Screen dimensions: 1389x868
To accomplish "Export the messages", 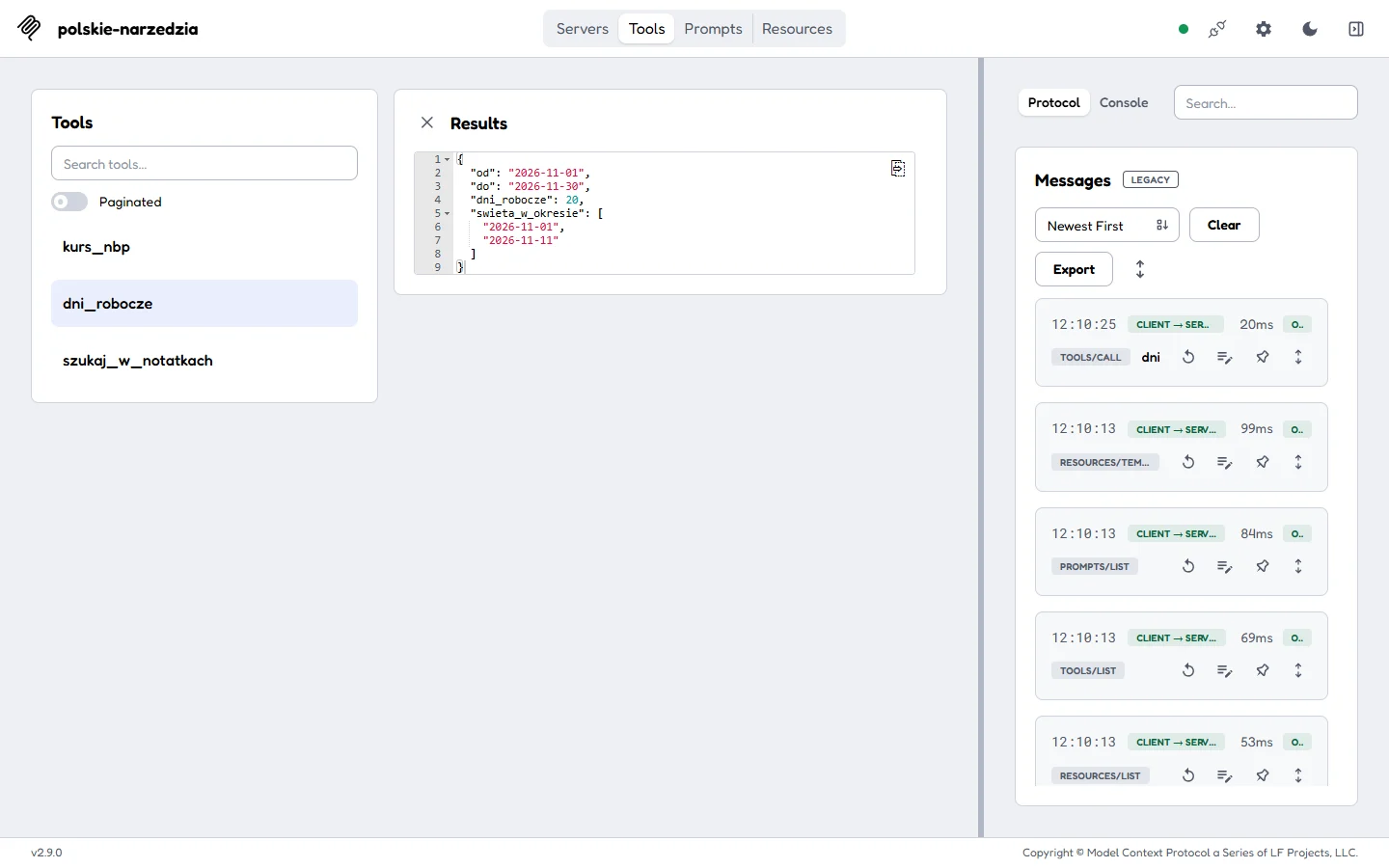I will [x=1074, y=269].
